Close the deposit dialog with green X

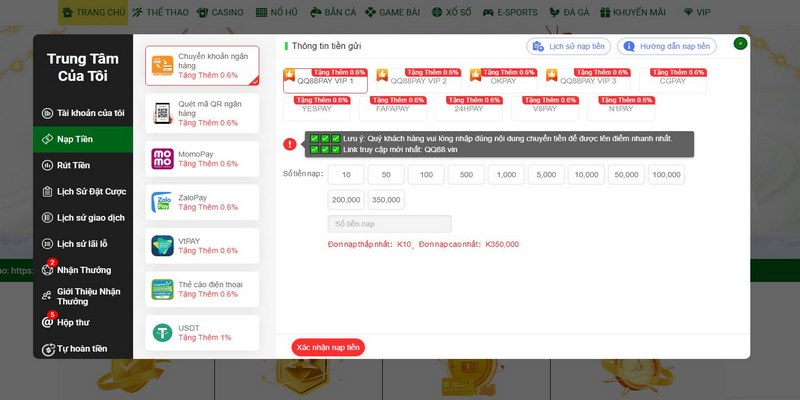740,44
